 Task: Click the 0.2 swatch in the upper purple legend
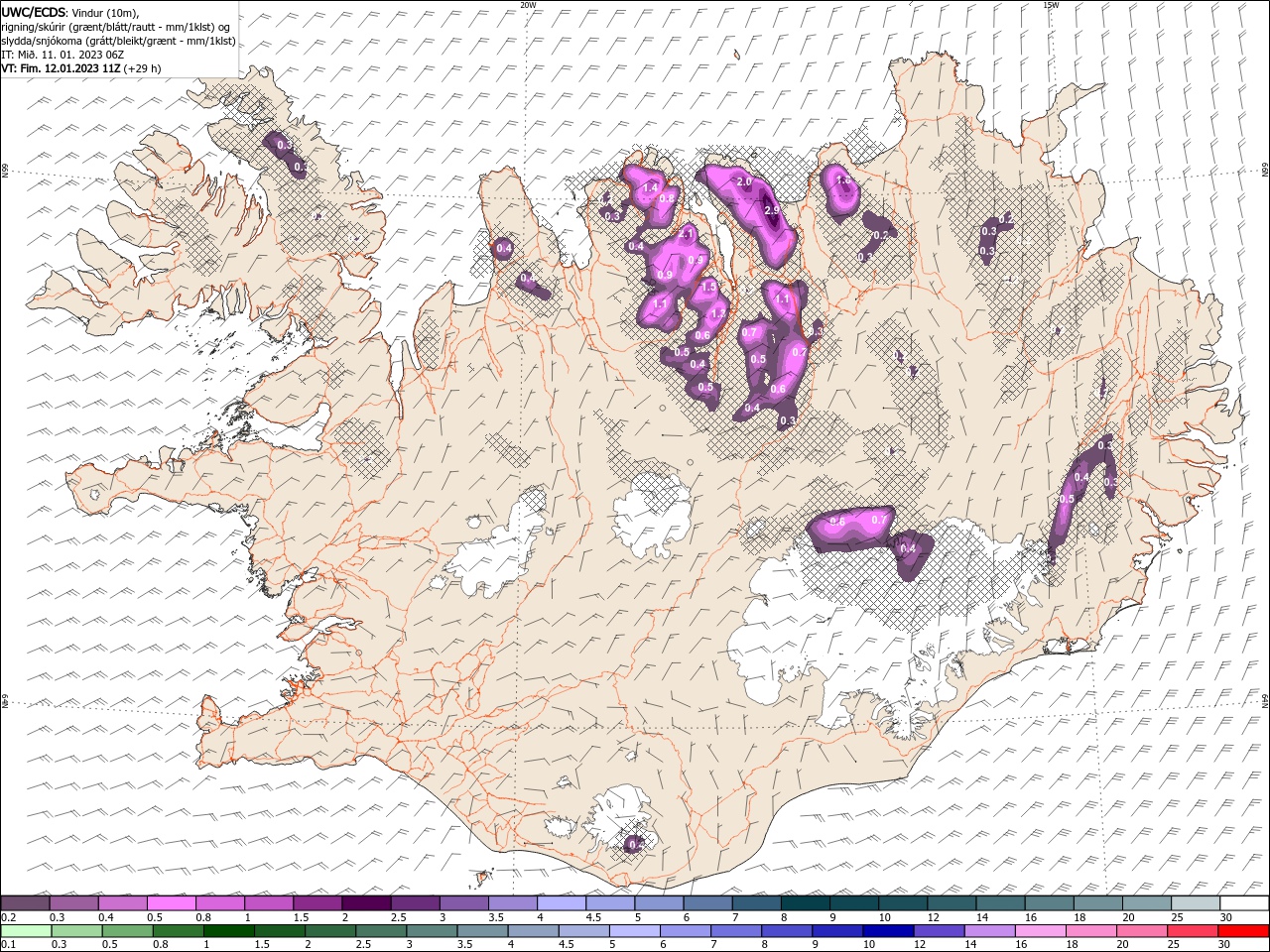(26, 903)
